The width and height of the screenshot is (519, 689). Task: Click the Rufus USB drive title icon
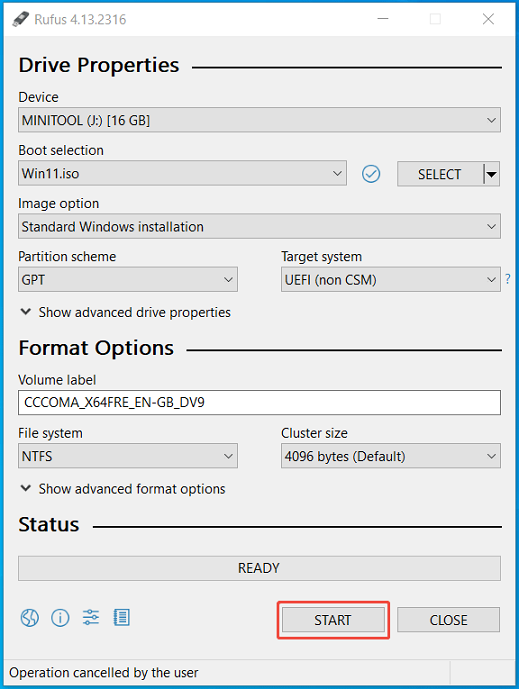tap(20, 19)
